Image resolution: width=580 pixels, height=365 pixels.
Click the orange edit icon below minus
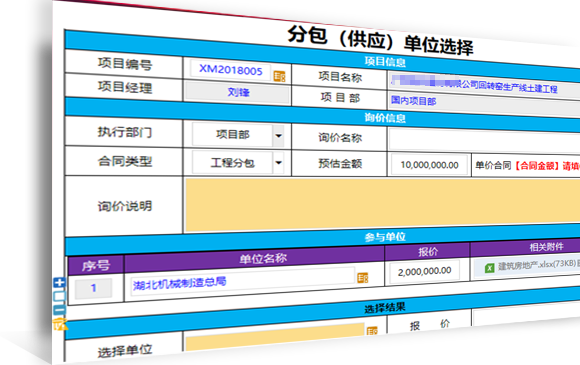coord(60,324)
